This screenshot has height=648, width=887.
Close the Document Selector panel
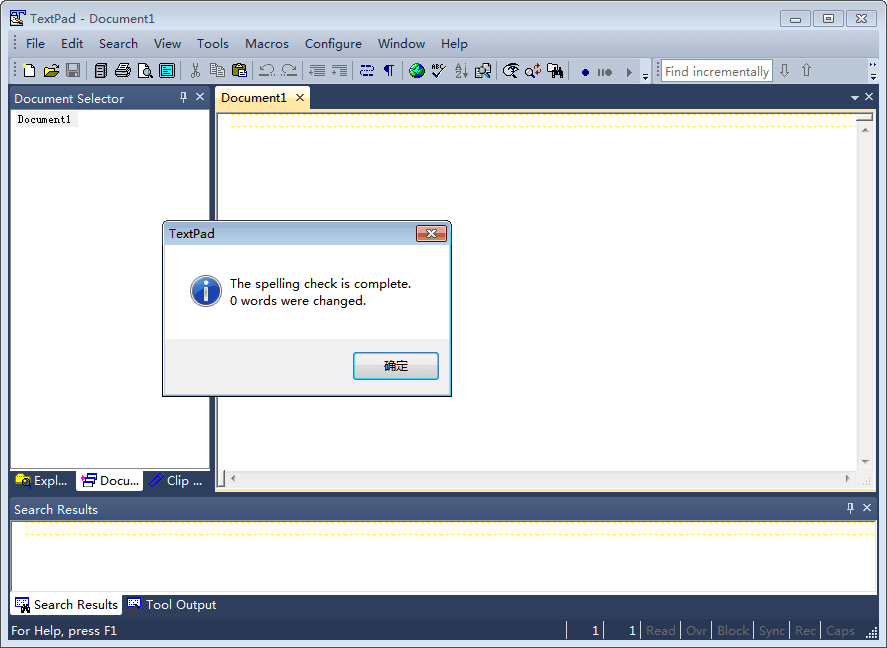click(x=200, y=97)
